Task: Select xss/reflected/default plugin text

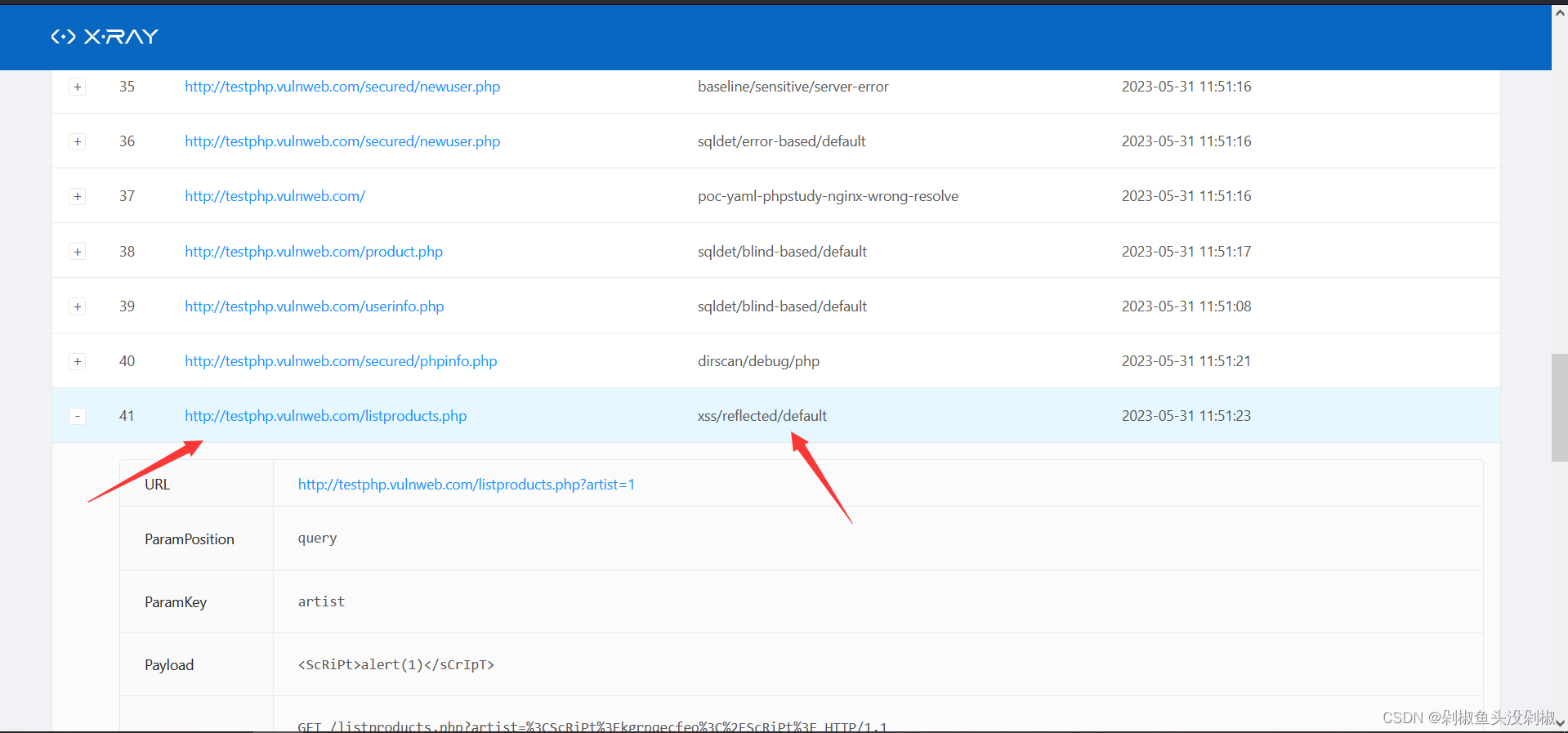Action: 762,416
